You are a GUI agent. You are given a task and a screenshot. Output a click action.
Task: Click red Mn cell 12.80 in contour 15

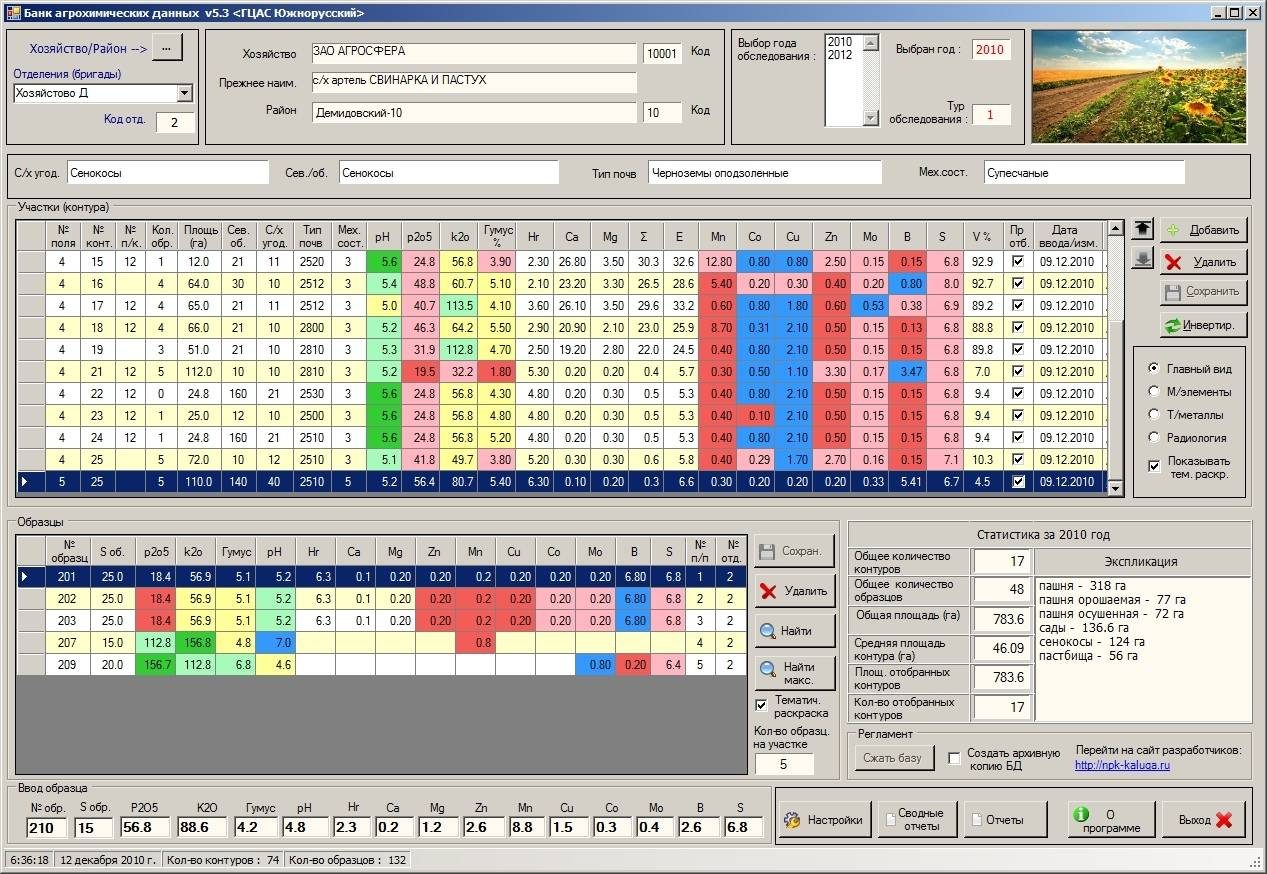click(717, 261)
